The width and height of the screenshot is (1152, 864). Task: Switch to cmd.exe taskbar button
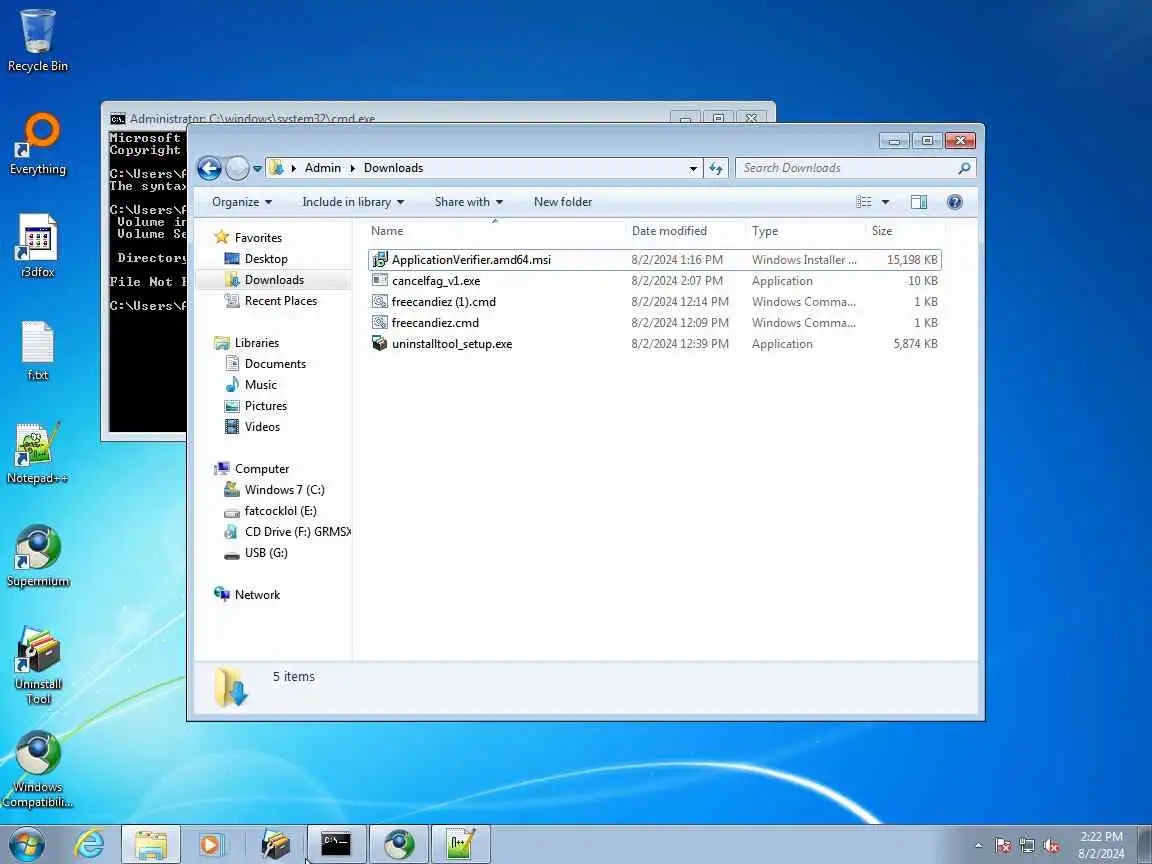tap(336, 844)
